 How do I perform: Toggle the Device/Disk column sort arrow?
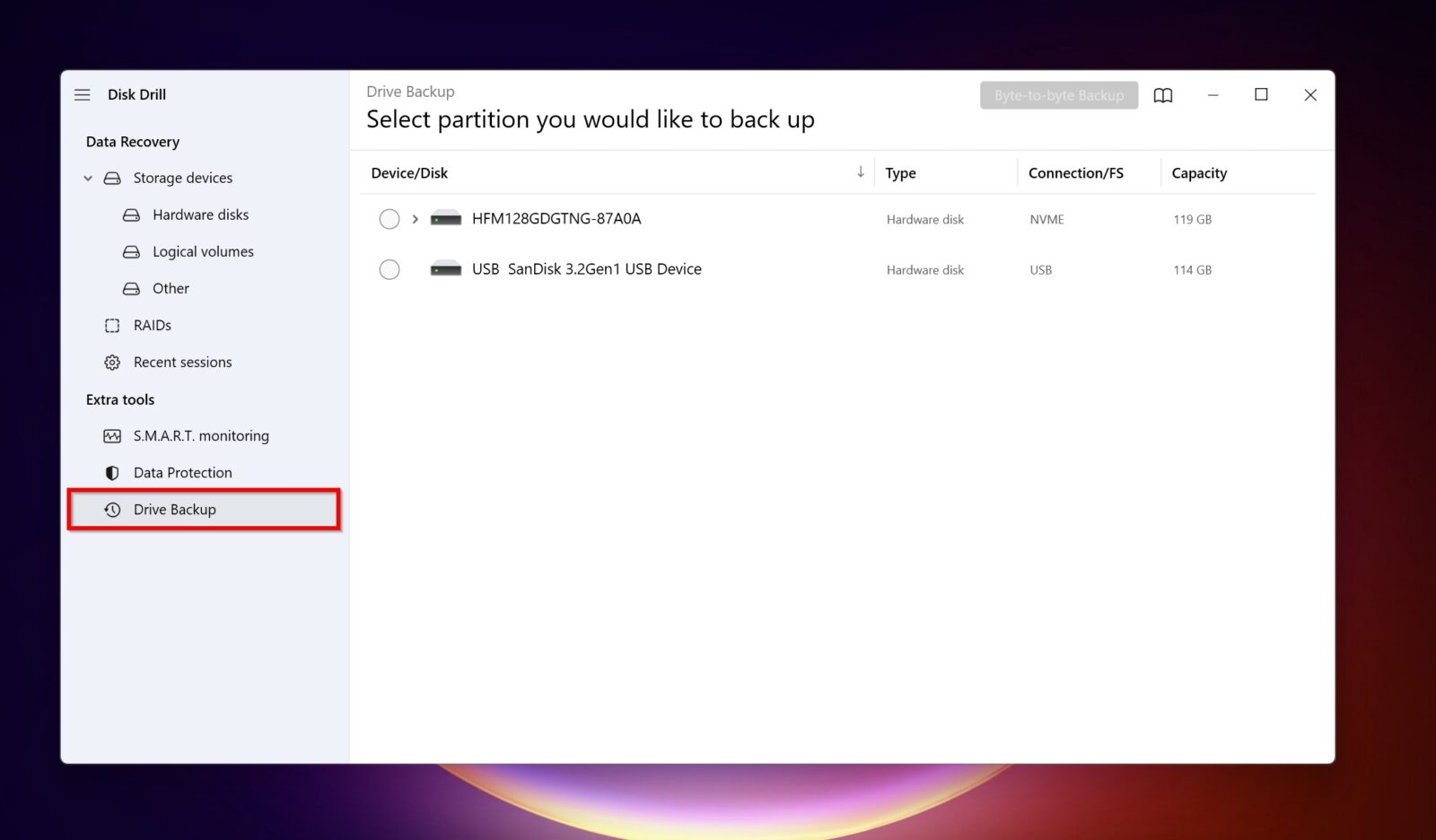861,171
